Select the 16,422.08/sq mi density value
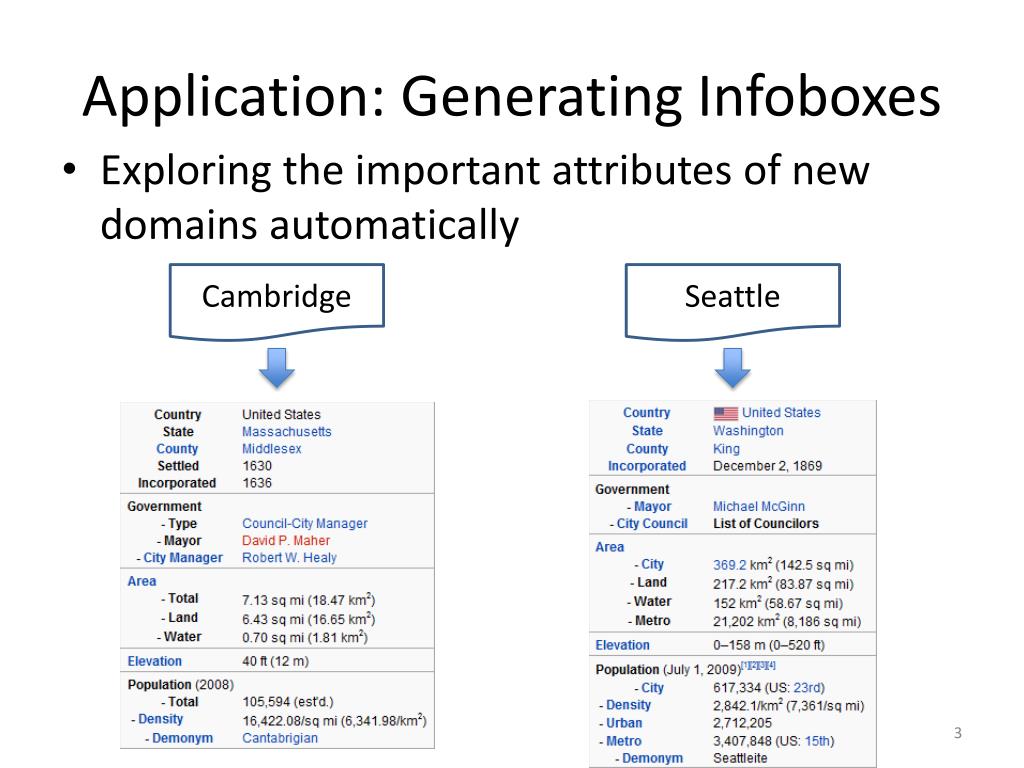The height and width of the screenshot is (768, 1024). 334,720
